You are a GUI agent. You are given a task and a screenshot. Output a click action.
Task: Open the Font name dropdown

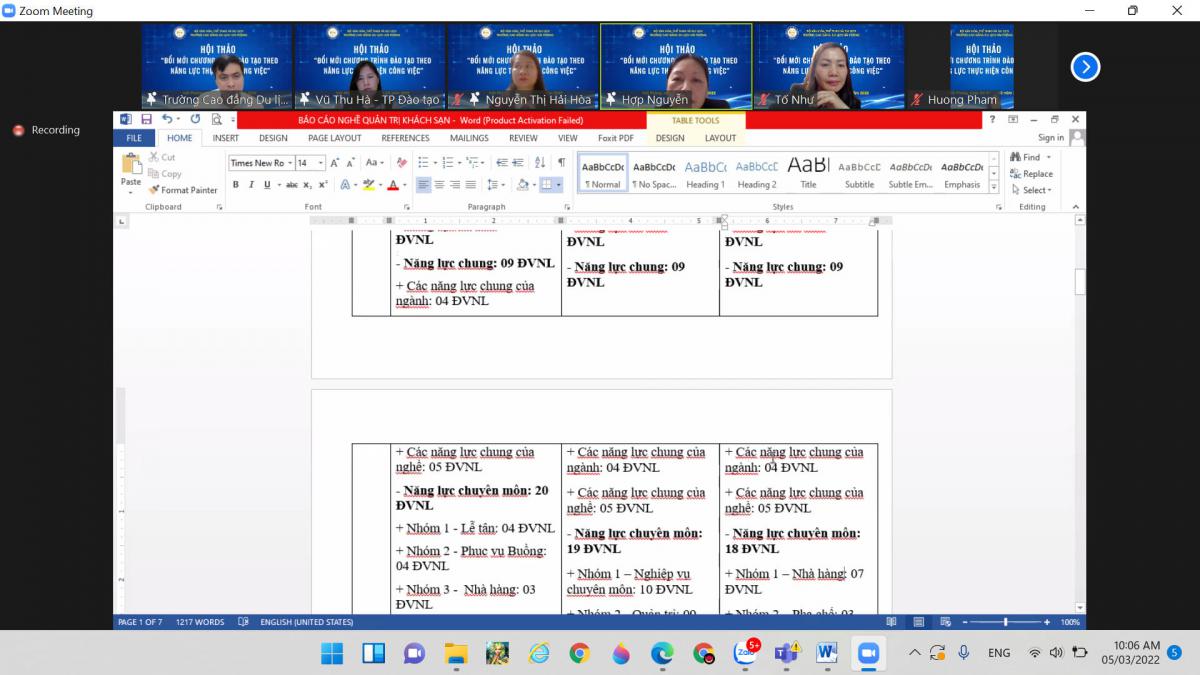(x=289, y=163)
